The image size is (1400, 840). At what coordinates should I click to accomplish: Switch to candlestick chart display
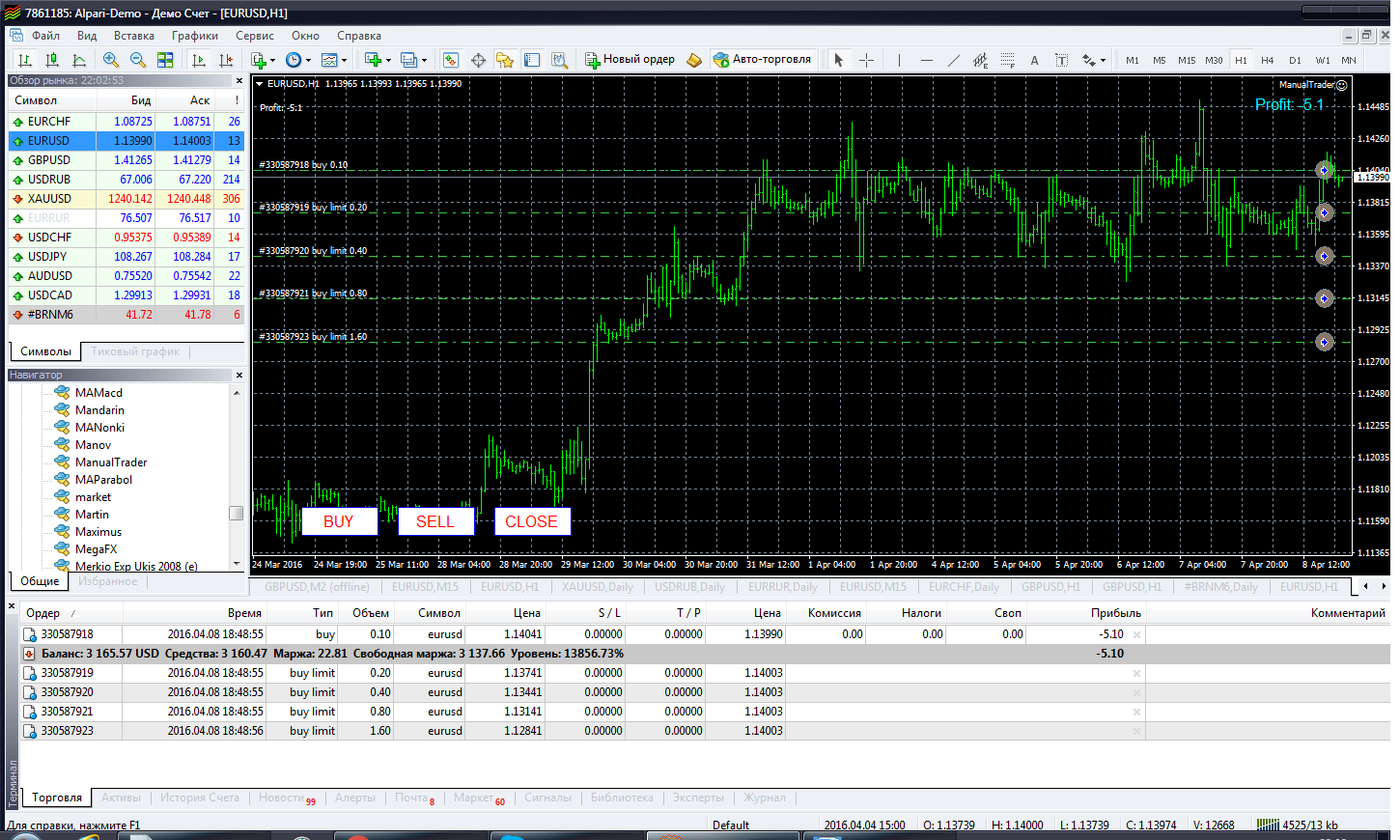(x=52, y=60)
